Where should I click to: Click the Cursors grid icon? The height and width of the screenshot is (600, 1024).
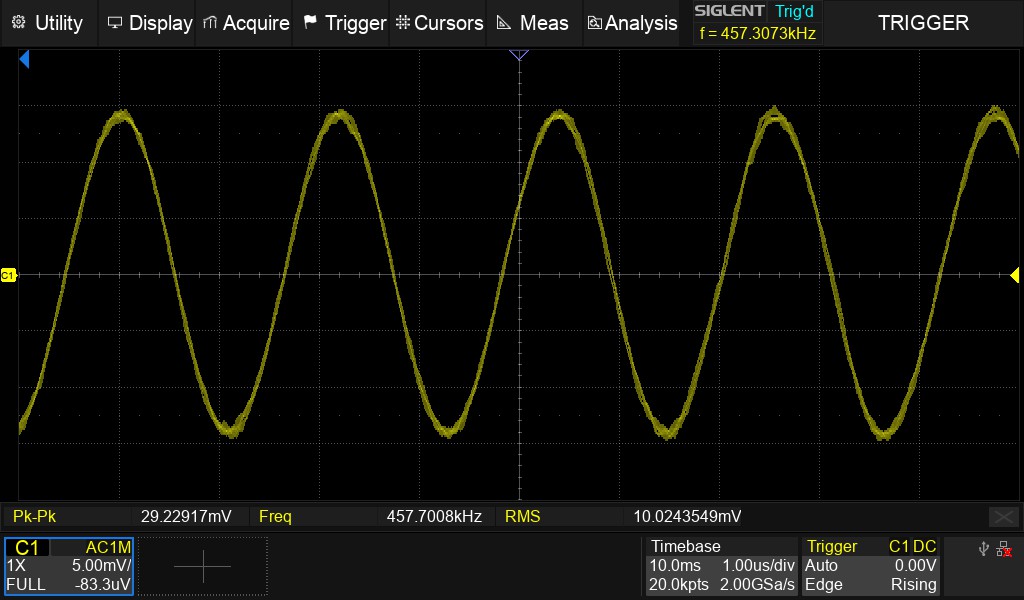coord(401,22)
